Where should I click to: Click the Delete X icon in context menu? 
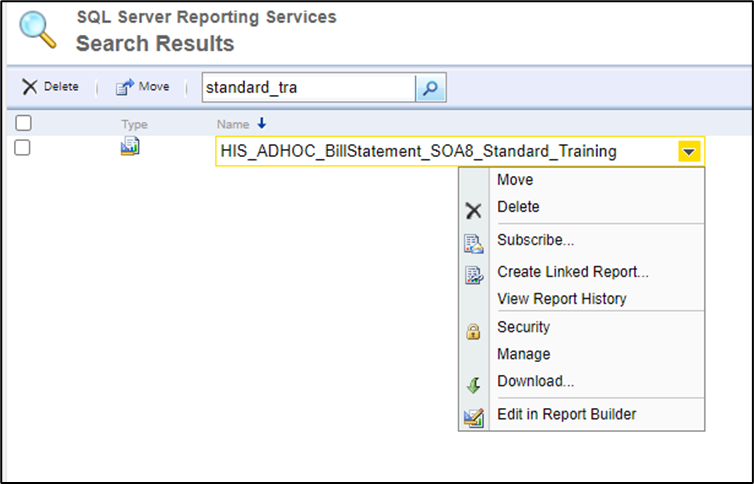pyautogui.click(x=474, y=210)
